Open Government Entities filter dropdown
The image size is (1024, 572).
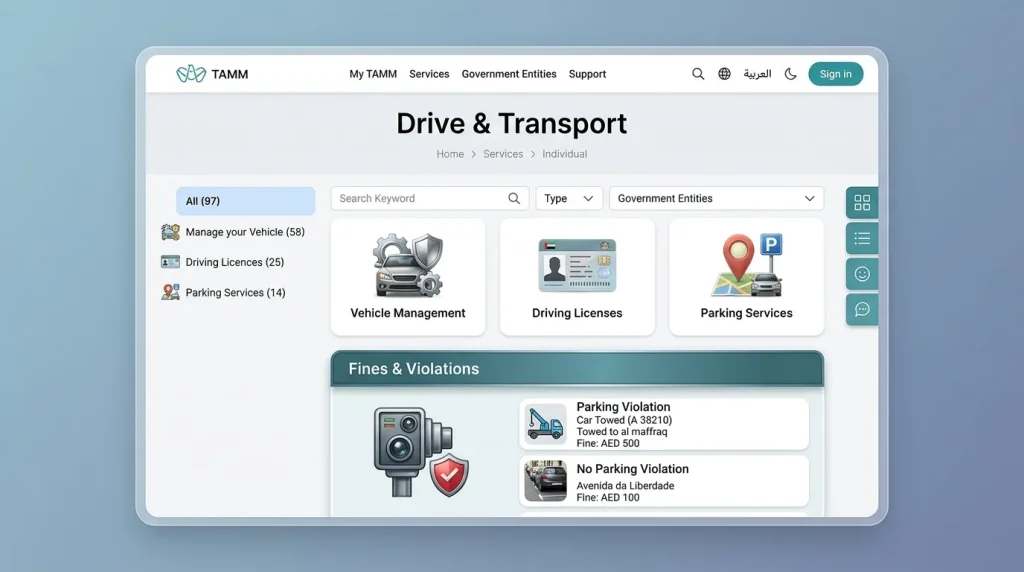[716, 199]
